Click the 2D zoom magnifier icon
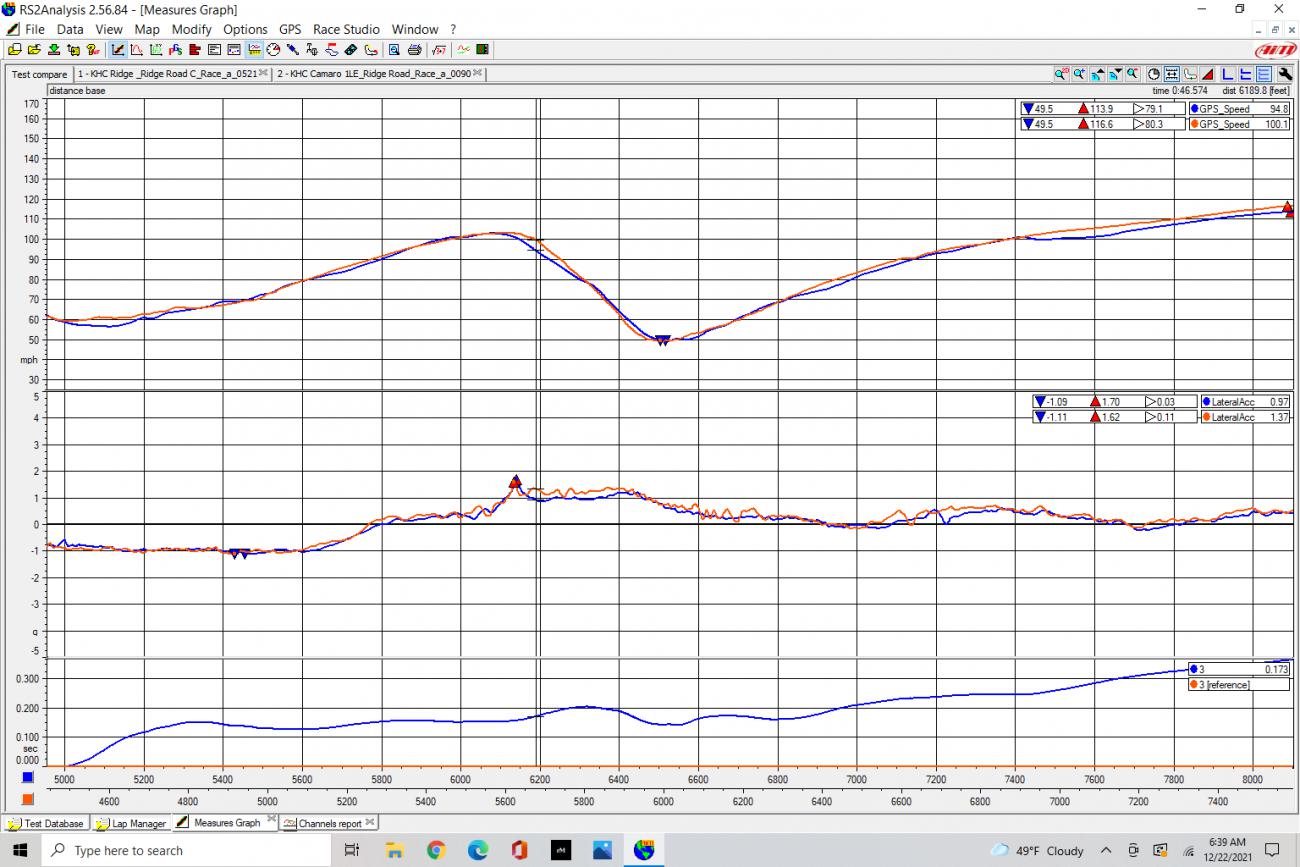Viewport: 1300px width, 867px height. point(1061,73)
